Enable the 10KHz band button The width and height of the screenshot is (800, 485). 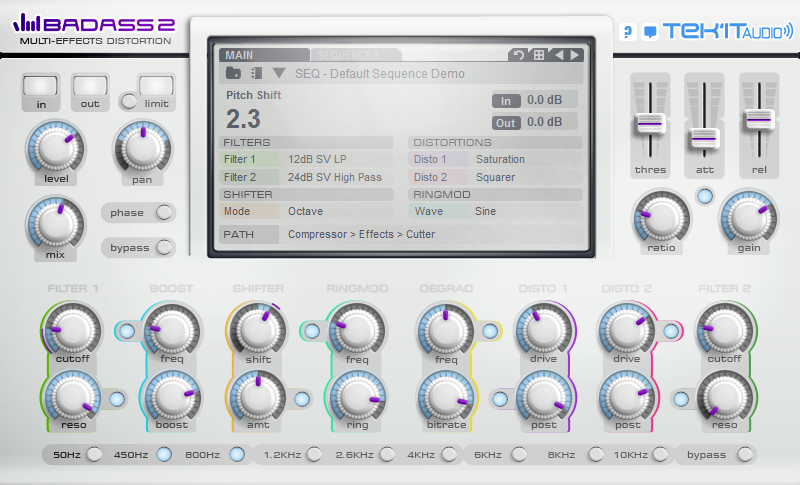click(660, 454)
